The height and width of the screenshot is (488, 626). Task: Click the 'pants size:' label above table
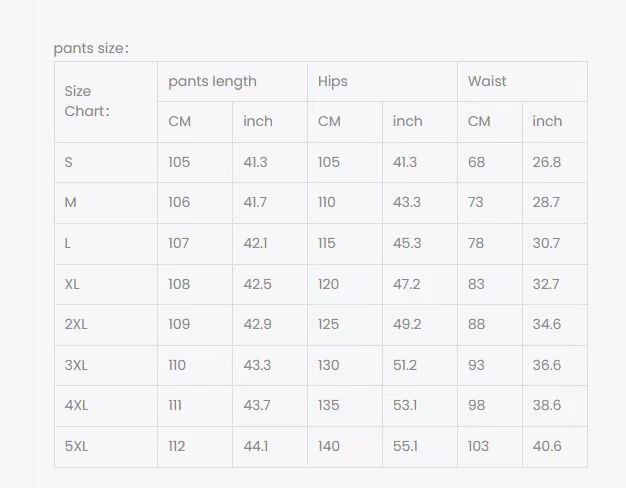91,48
